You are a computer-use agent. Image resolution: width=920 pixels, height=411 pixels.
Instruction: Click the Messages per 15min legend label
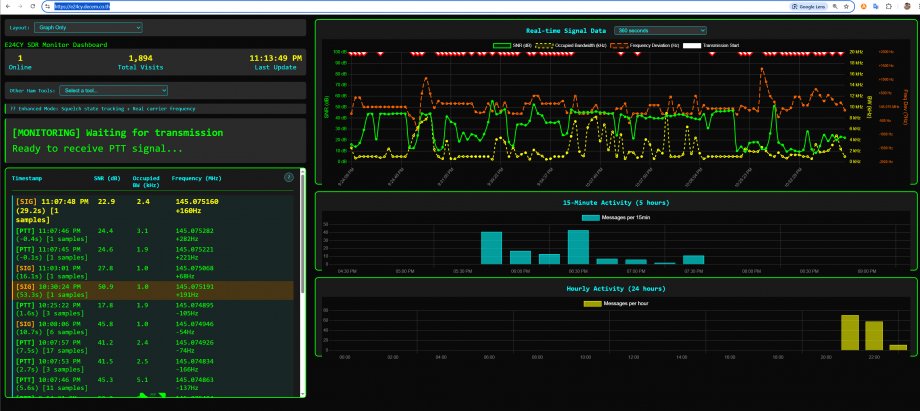pyautogui.click(x=628, y=217)
